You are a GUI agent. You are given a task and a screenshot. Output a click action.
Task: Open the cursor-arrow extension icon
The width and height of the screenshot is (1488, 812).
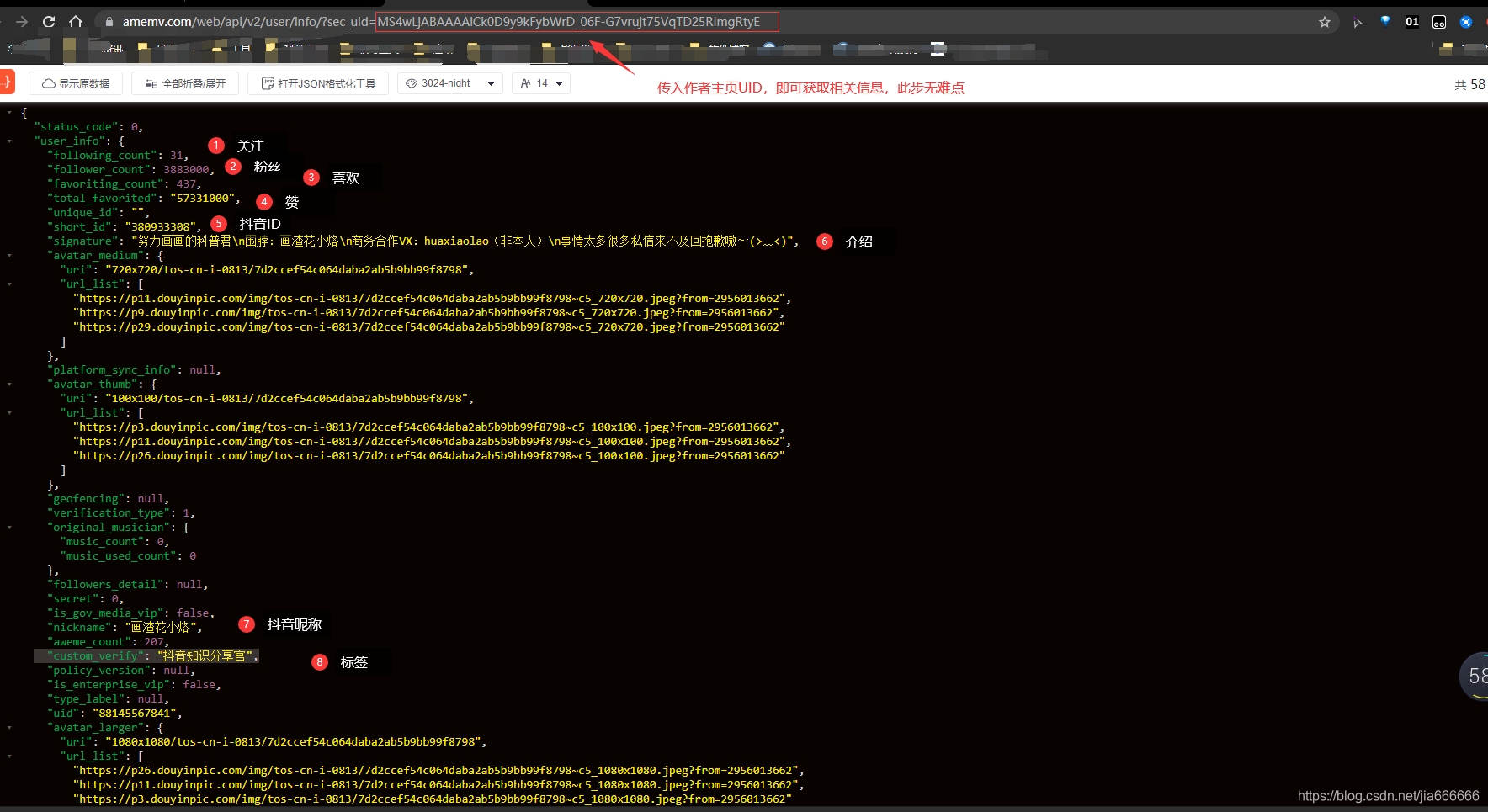[x=1358, y=22]
